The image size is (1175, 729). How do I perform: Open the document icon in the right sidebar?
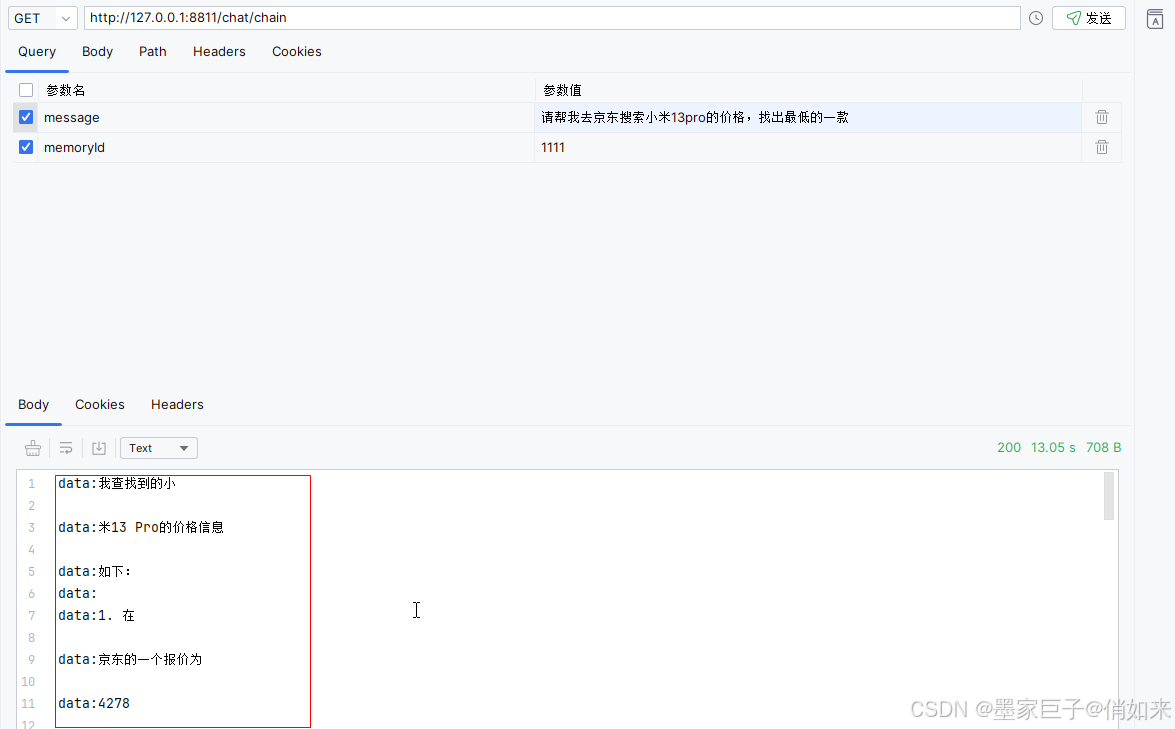[1155, 19]
